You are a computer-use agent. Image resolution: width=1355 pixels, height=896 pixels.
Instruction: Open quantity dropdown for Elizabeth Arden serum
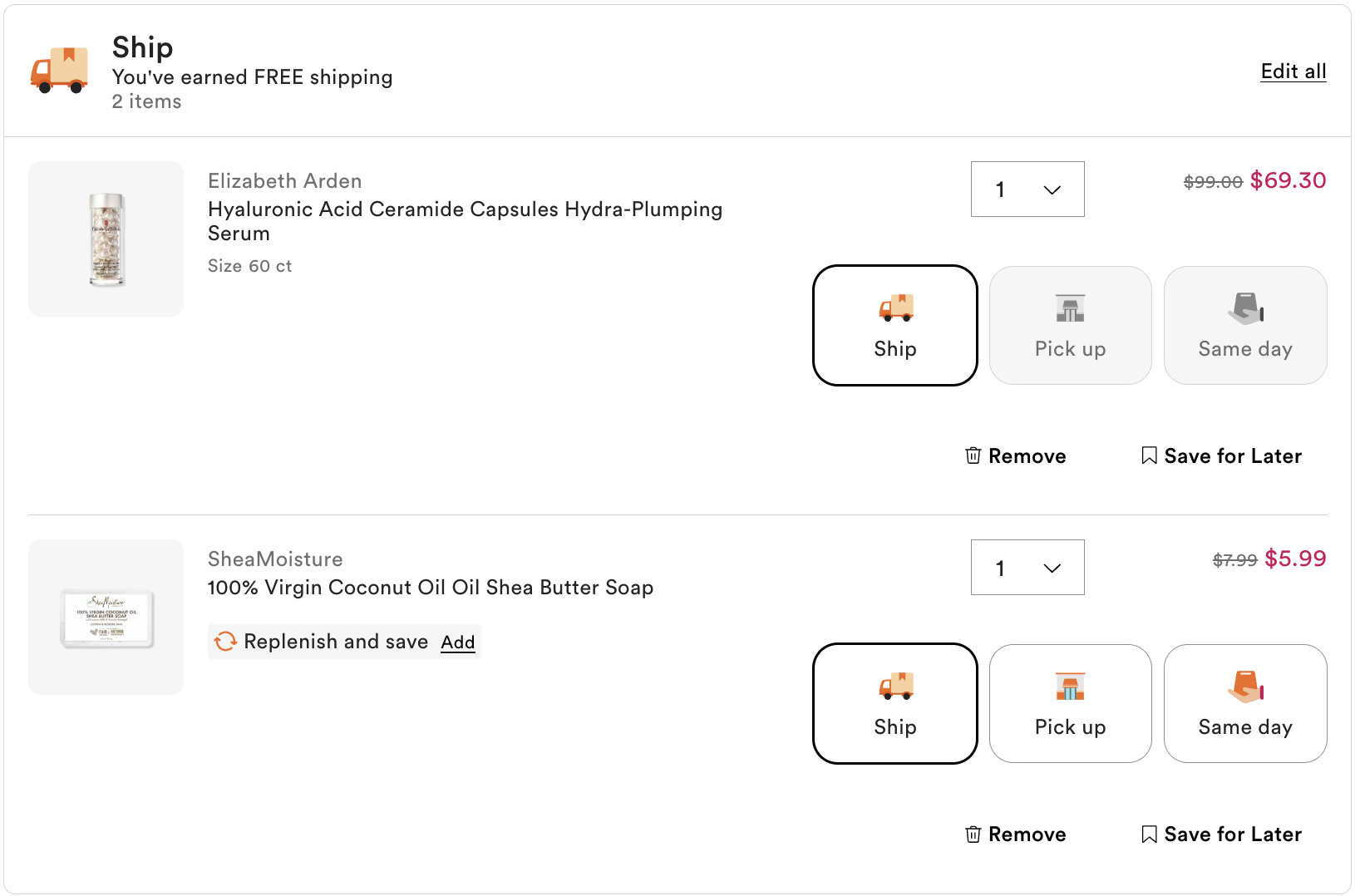[1027, 190]
